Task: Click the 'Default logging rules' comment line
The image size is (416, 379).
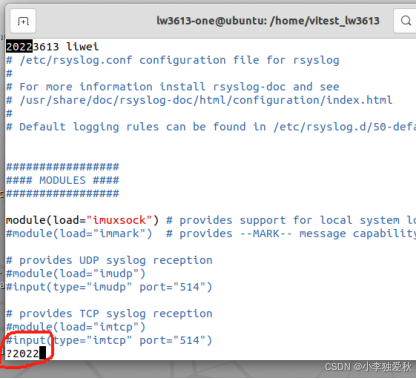Action: (x=211, y=127)
